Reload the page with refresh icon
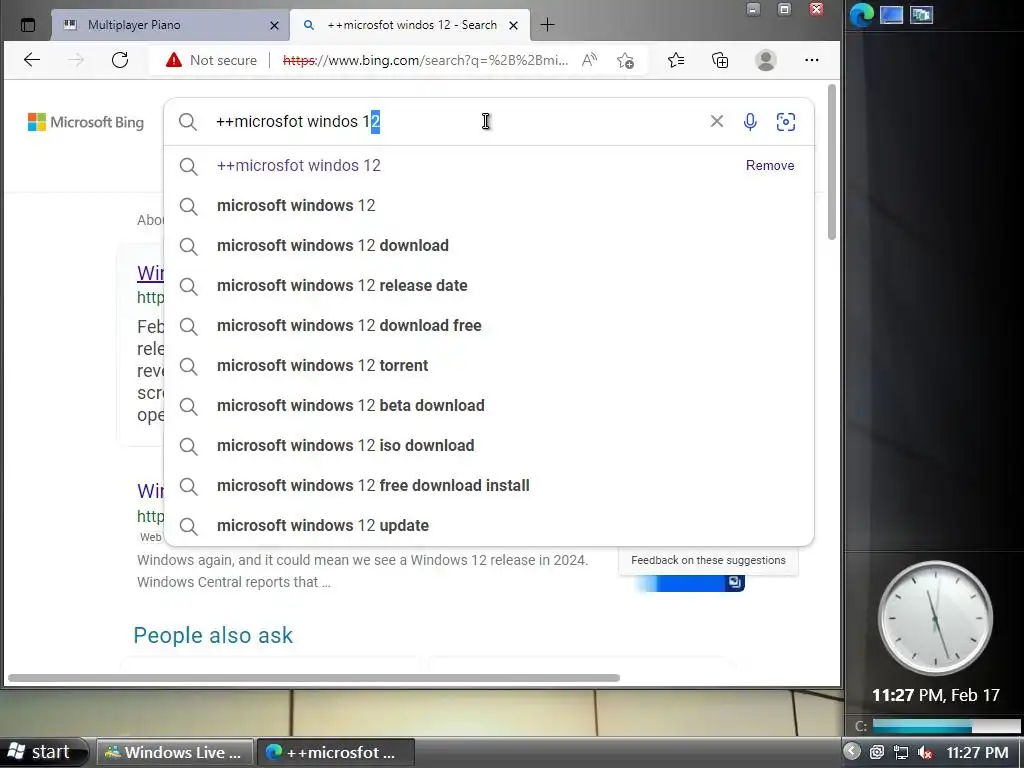 (x=120, y=60)
